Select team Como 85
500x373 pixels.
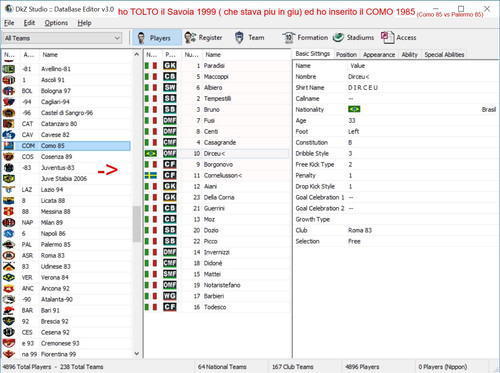pyautogui.click(x=67, y=146)
